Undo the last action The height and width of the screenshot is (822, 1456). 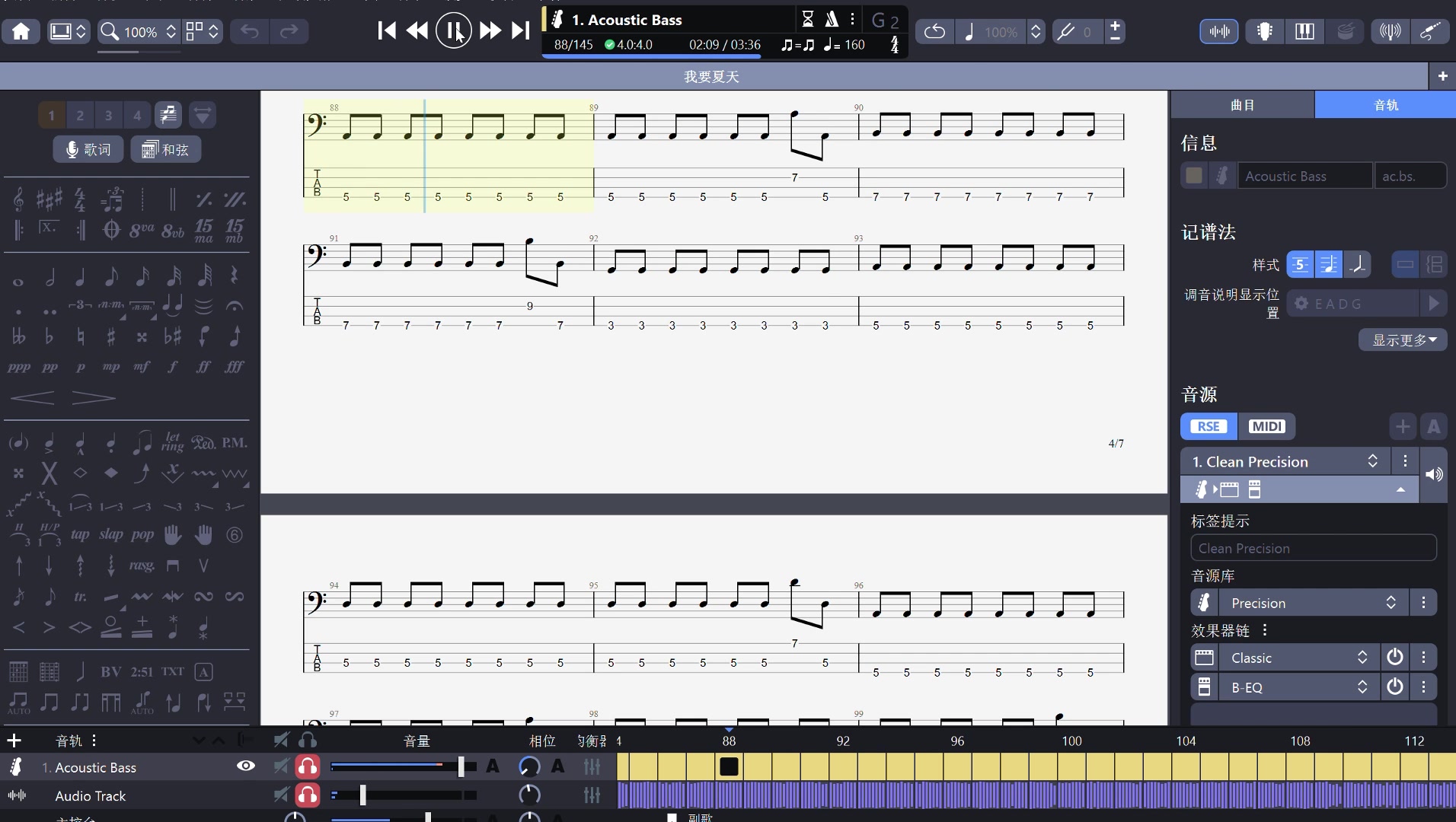click(250, 31)
